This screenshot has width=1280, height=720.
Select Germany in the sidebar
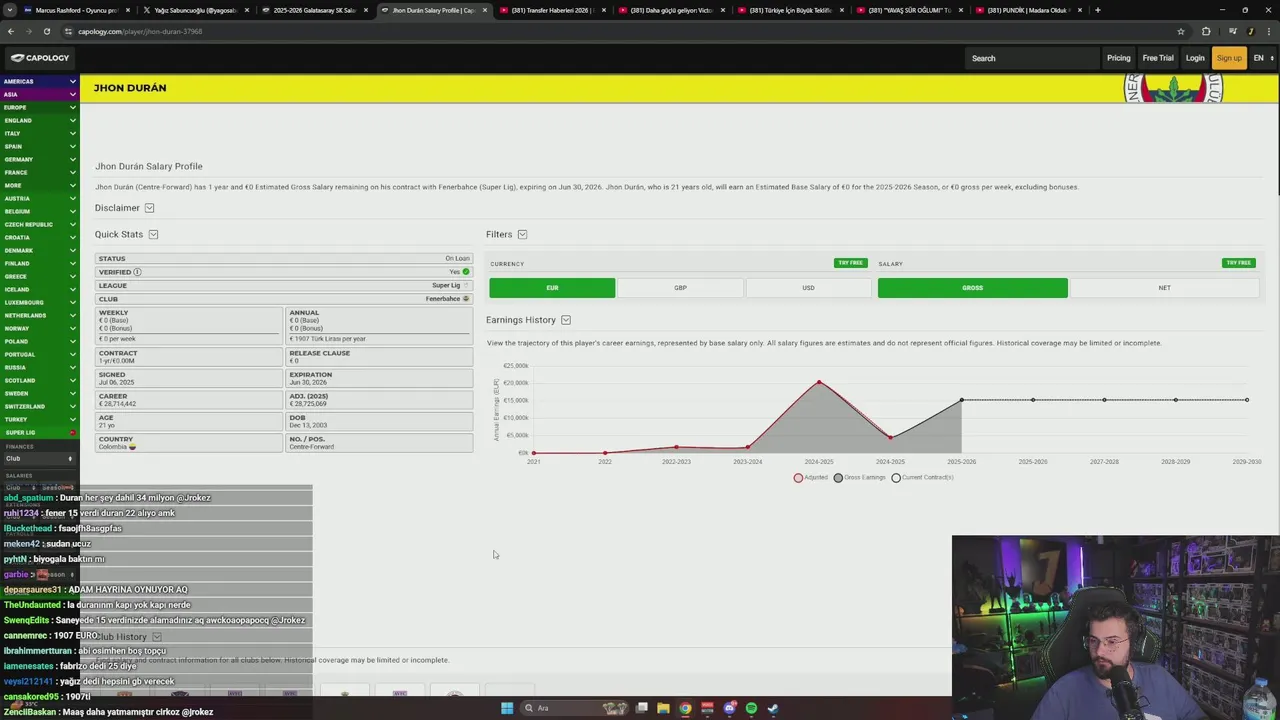(x=39, y=159)
